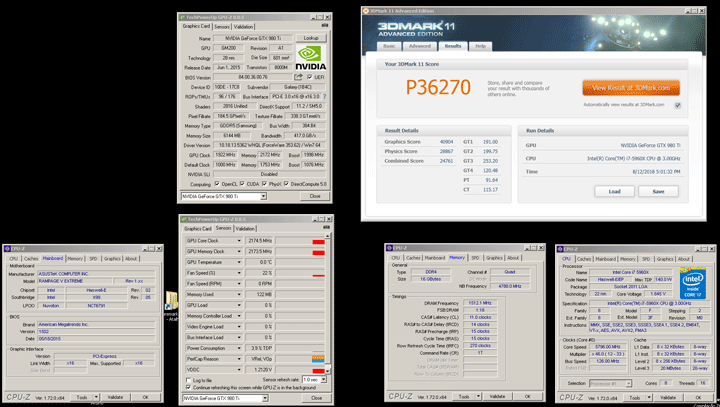Open Fan Speed (%) sensor dropdown

(x=239, y=273)
